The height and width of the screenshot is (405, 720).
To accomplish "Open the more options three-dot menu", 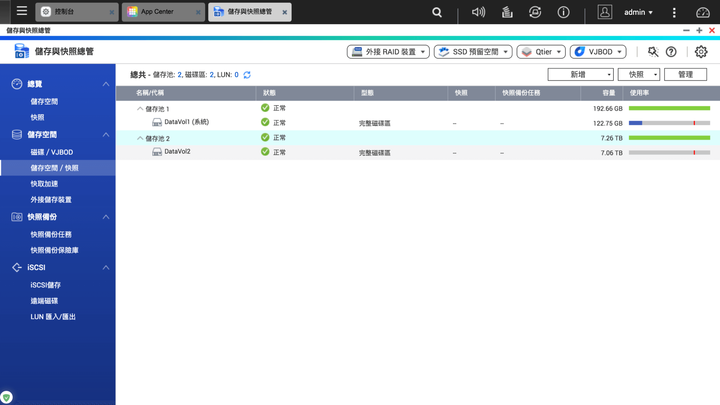I will point(674,12).
